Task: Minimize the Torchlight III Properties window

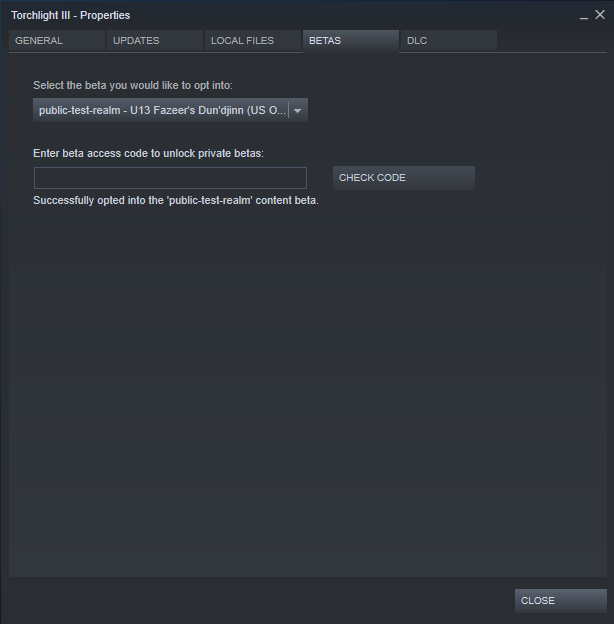Action: (x=583, y=16)
